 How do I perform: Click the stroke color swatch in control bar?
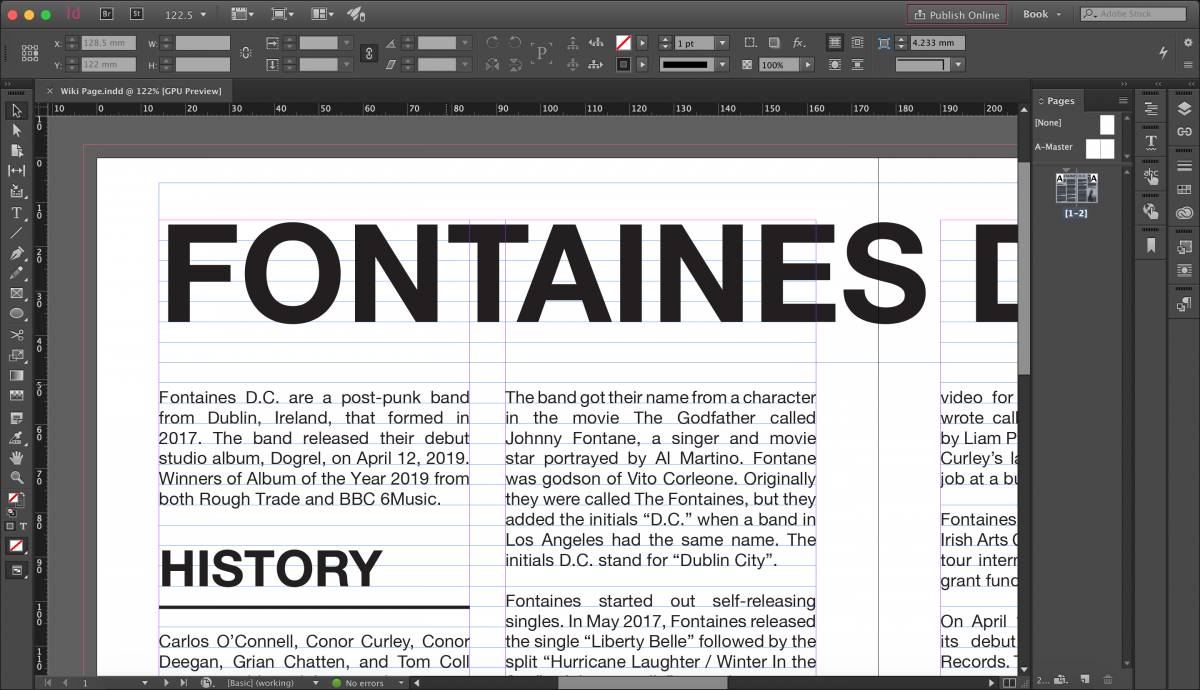(623, 65)
